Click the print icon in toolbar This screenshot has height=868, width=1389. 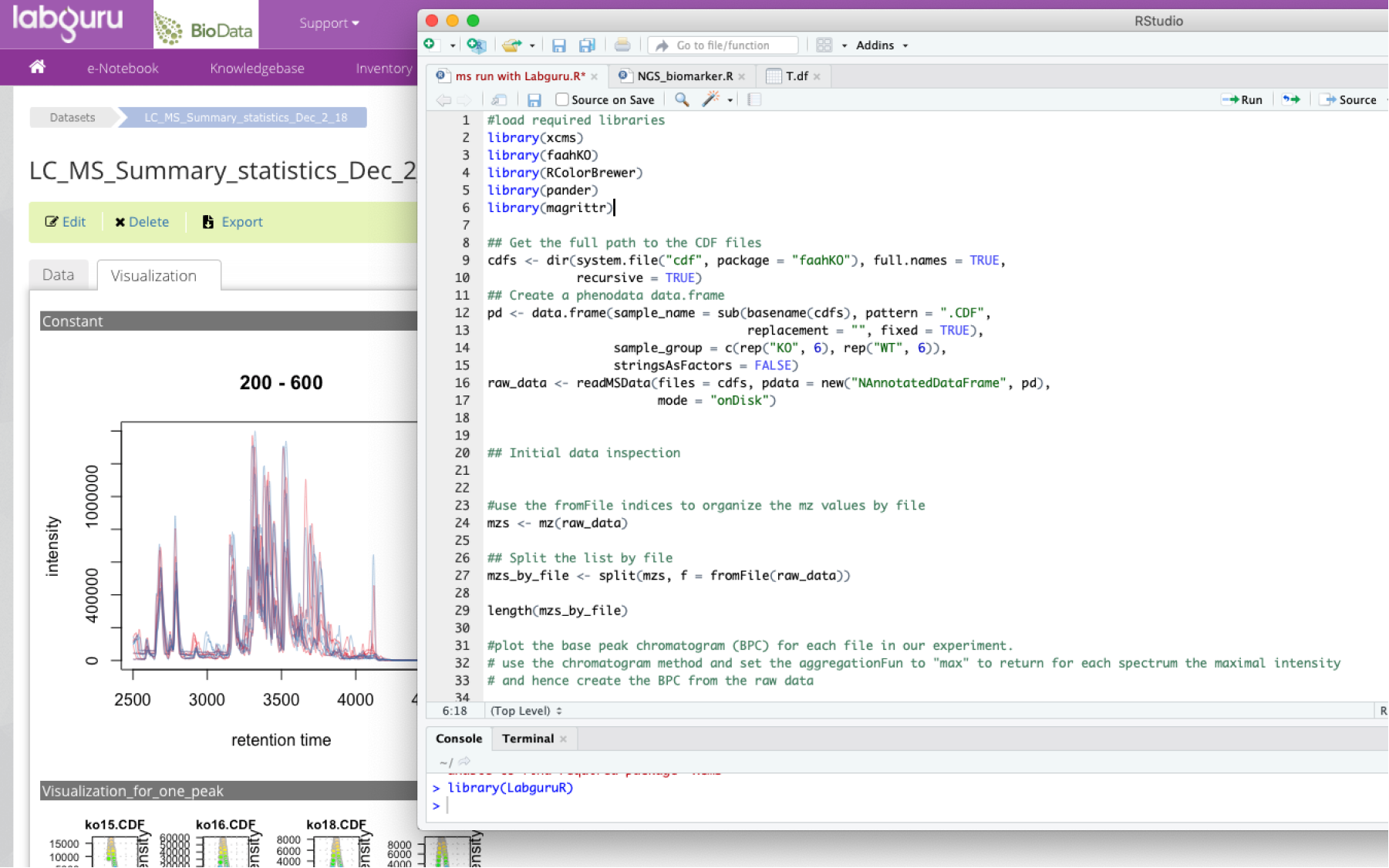click(622, 45)
